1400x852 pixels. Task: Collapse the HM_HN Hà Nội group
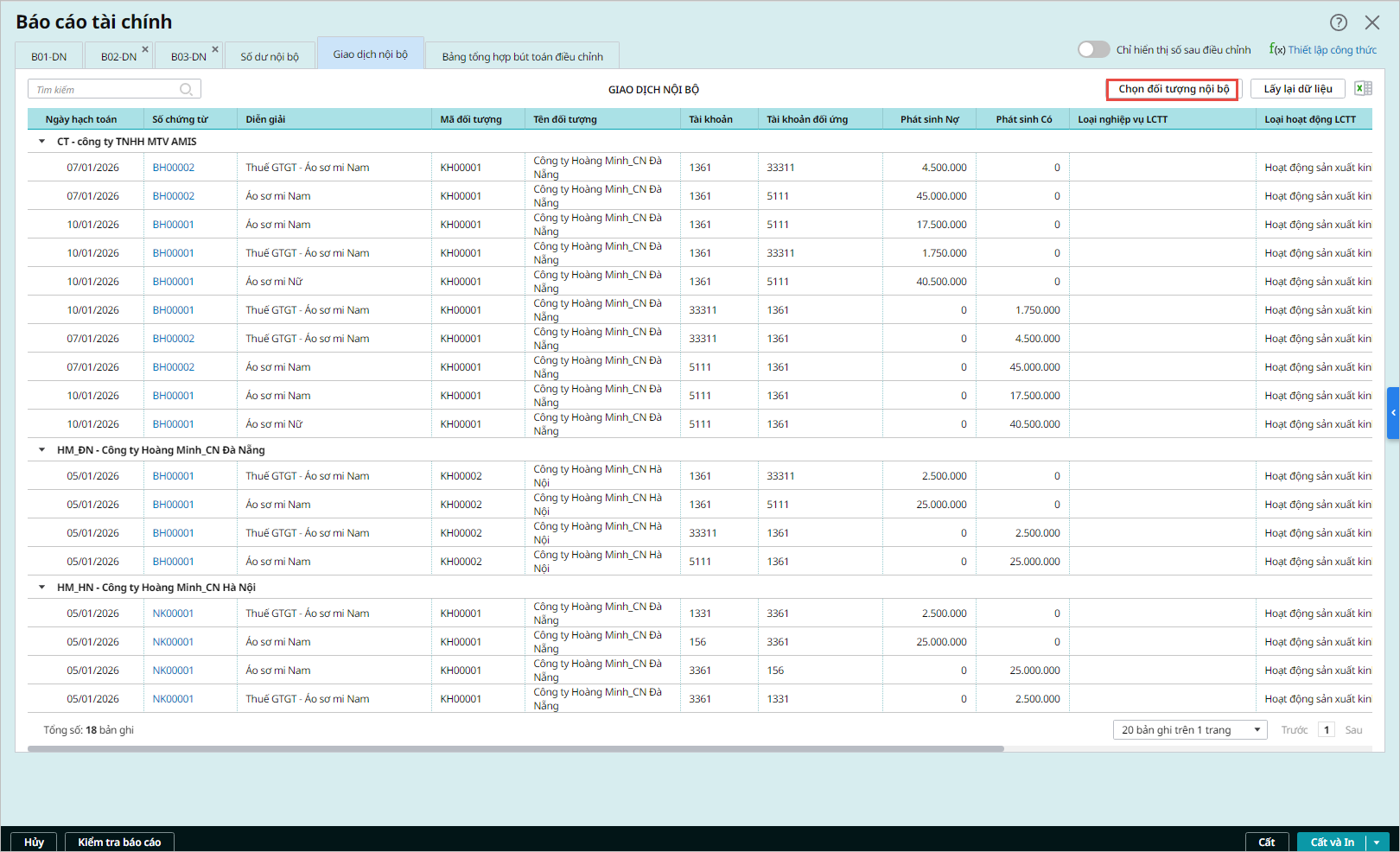41,588
